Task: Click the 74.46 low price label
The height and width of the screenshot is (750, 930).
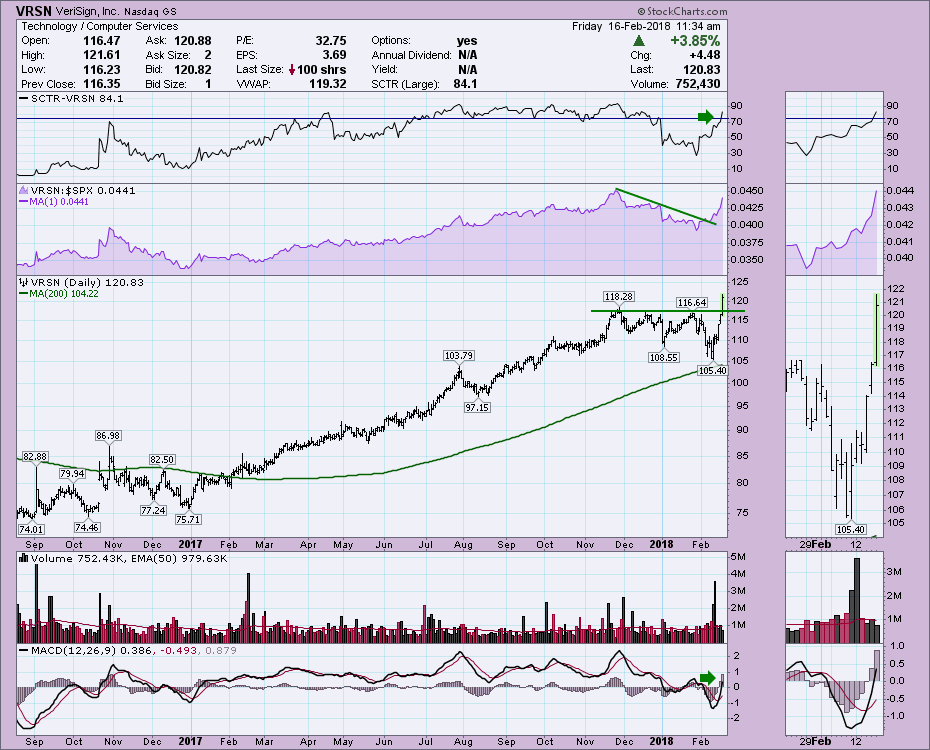Action: 87,527
